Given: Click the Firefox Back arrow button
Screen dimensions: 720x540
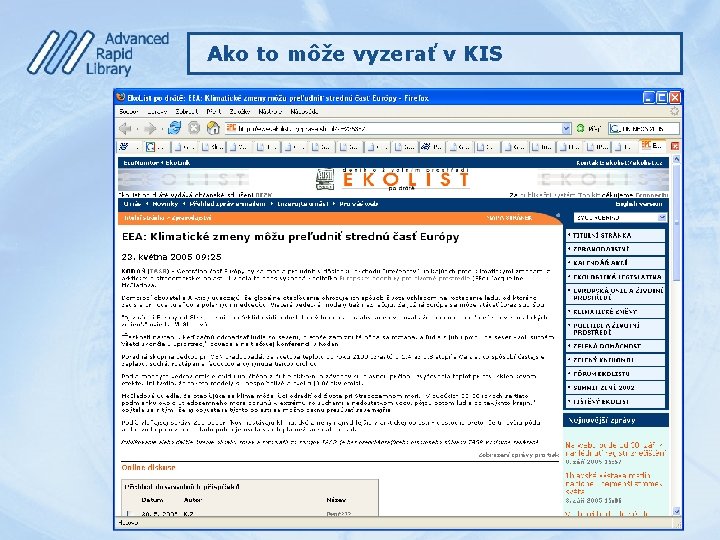Looking at the screenshot, I should (x=125, y=129).
